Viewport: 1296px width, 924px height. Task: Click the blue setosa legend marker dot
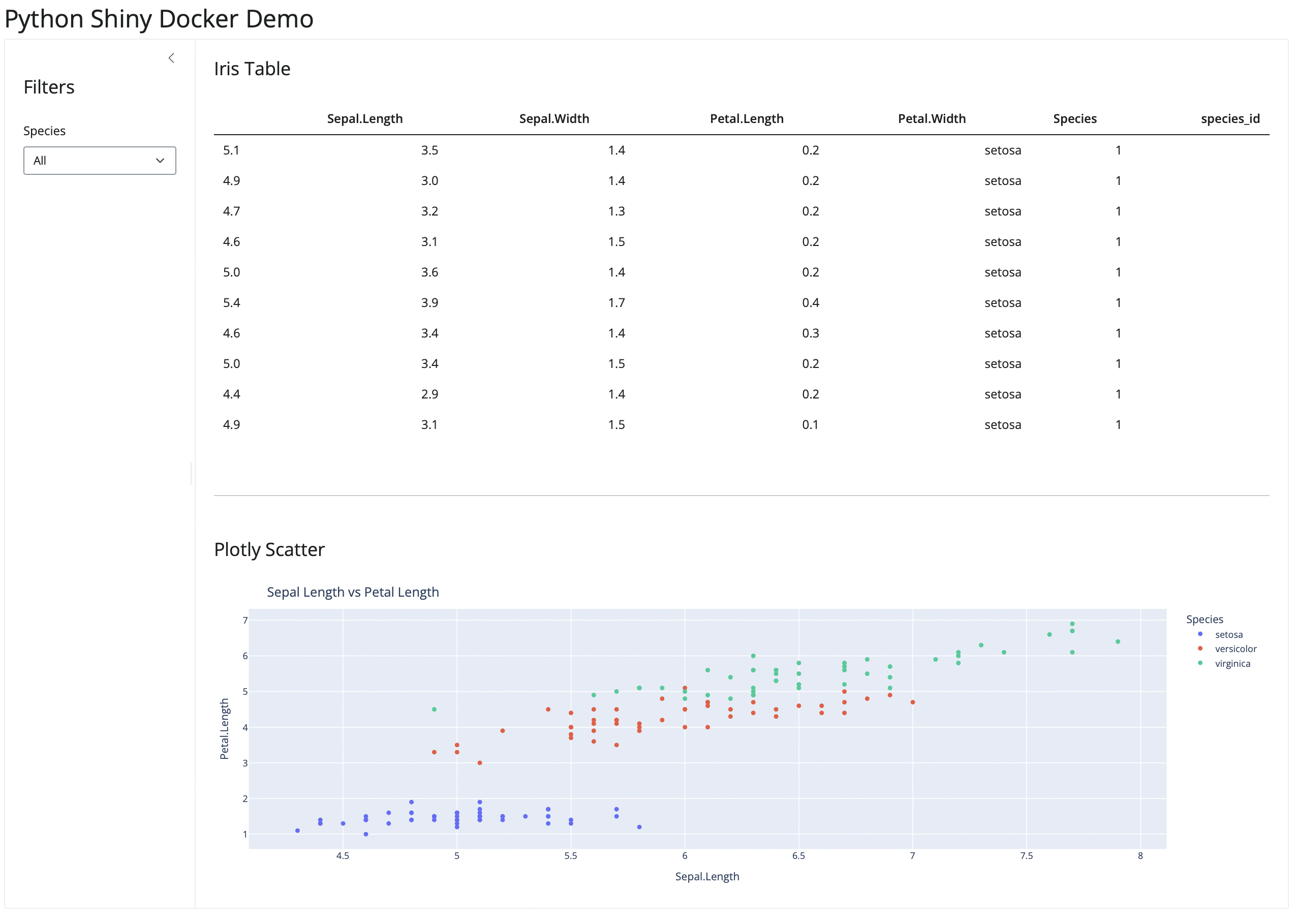1200,634
